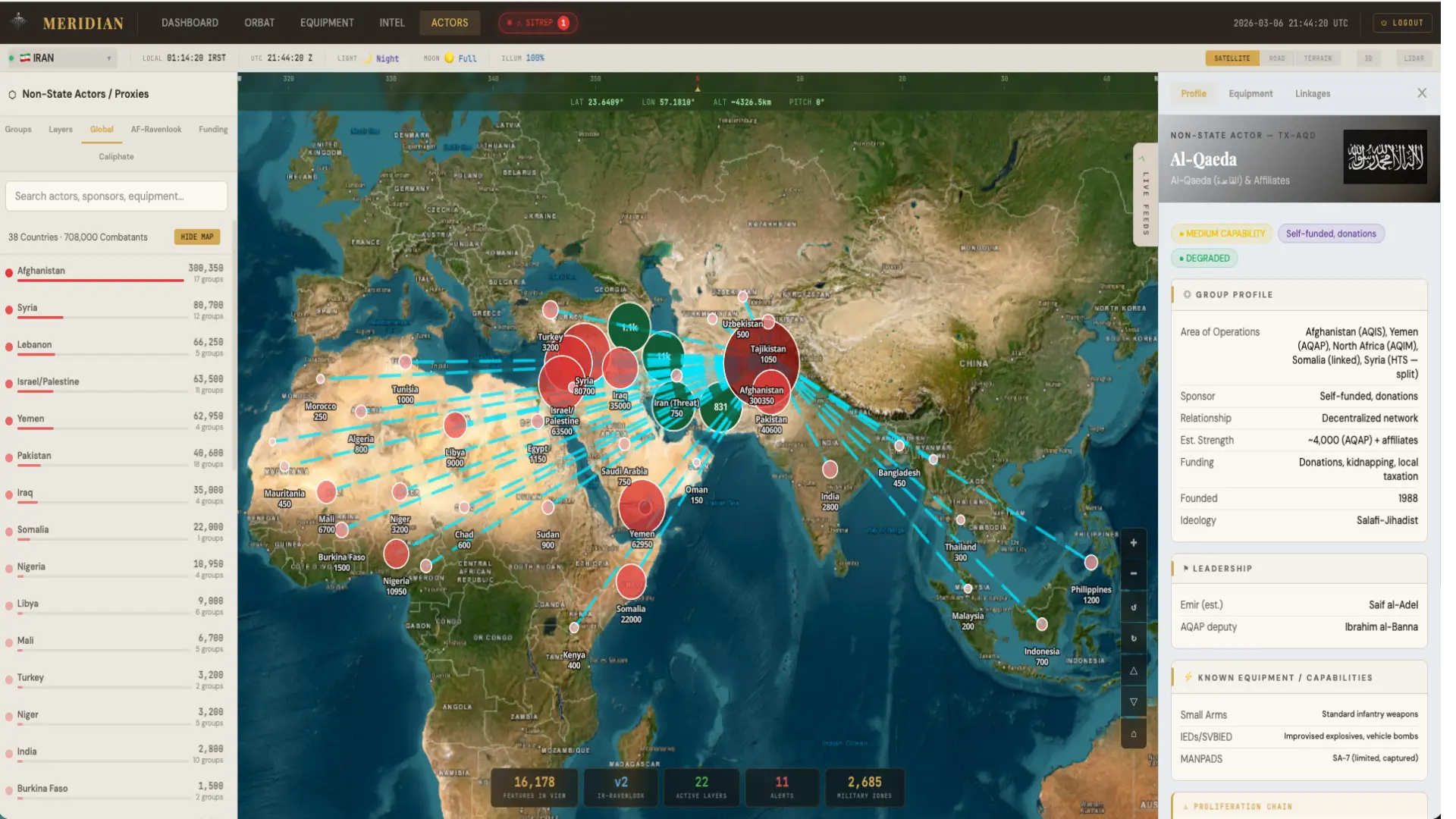Click the Meridian logo emblem

(19, 21)
